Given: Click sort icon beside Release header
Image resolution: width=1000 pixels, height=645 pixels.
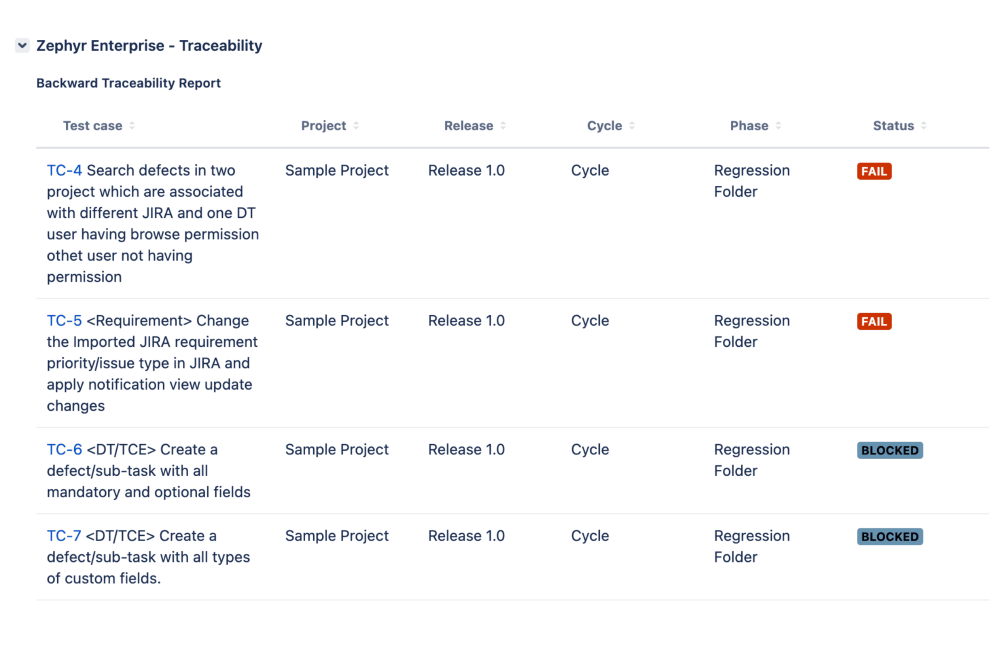Looking at the screenshot, I should pos(503,126).
